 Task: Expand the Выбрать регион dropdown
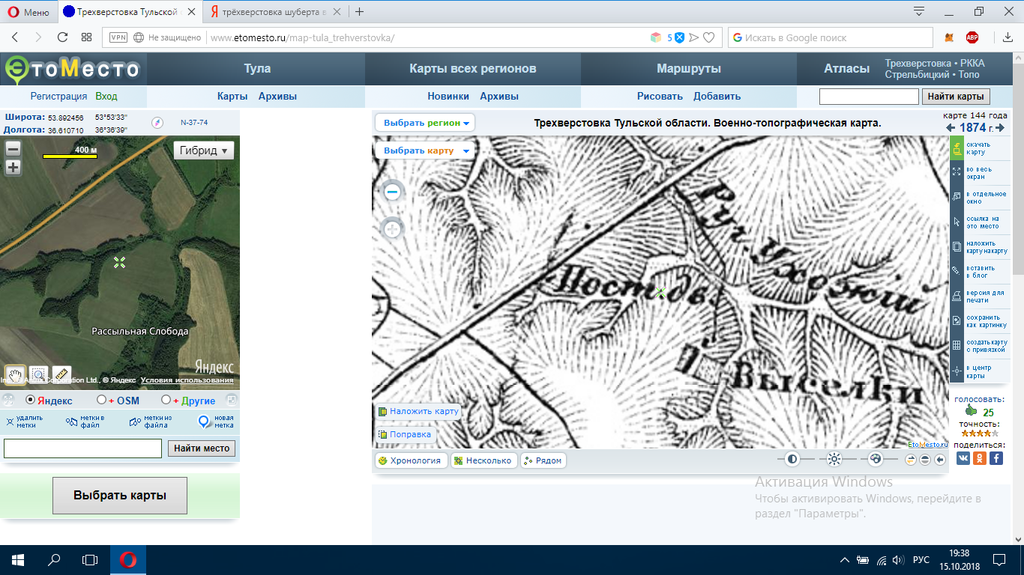coord(425,122)
